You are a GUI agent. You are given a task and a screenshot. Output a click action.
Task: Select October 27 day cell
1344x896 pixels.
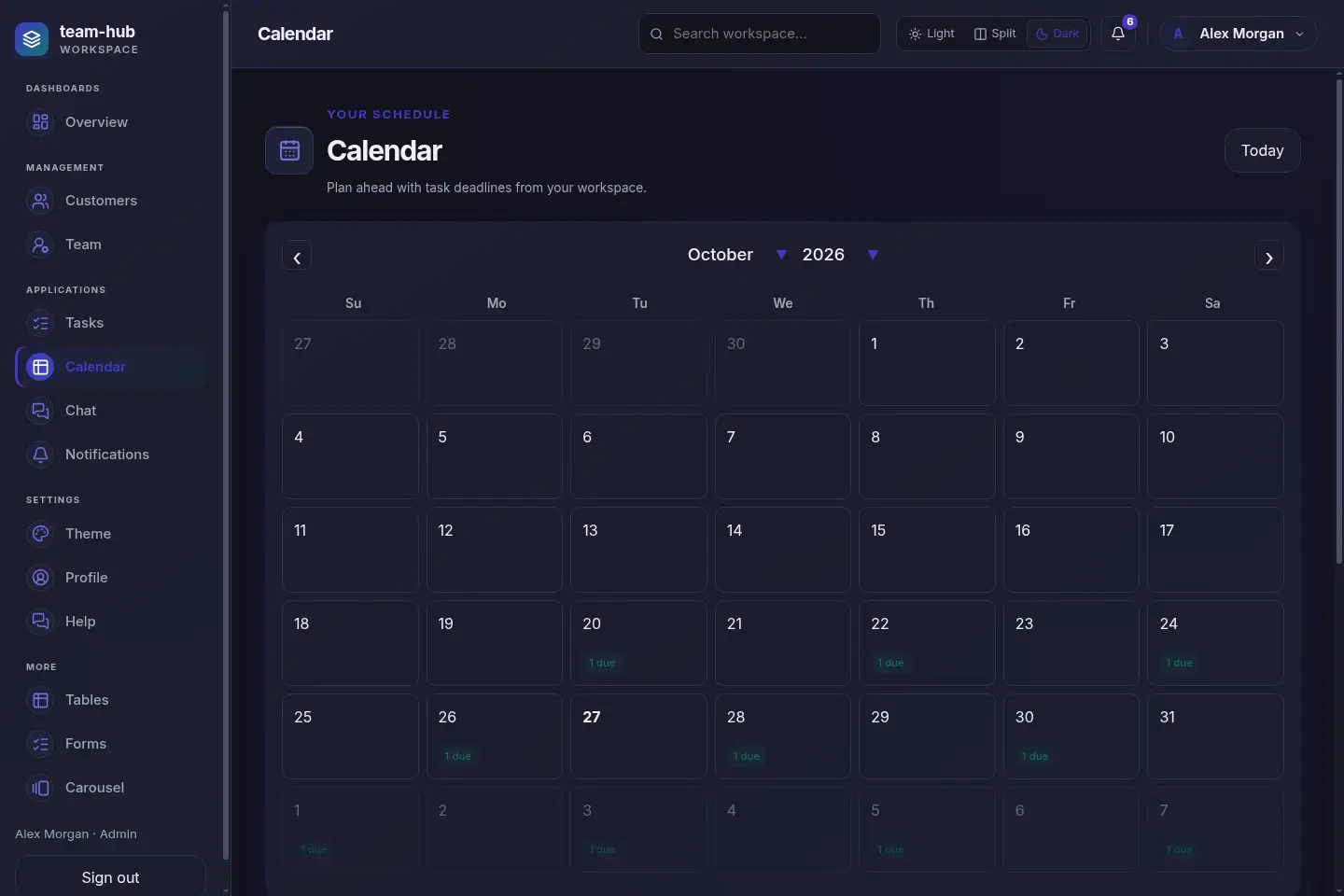point(638,736)
